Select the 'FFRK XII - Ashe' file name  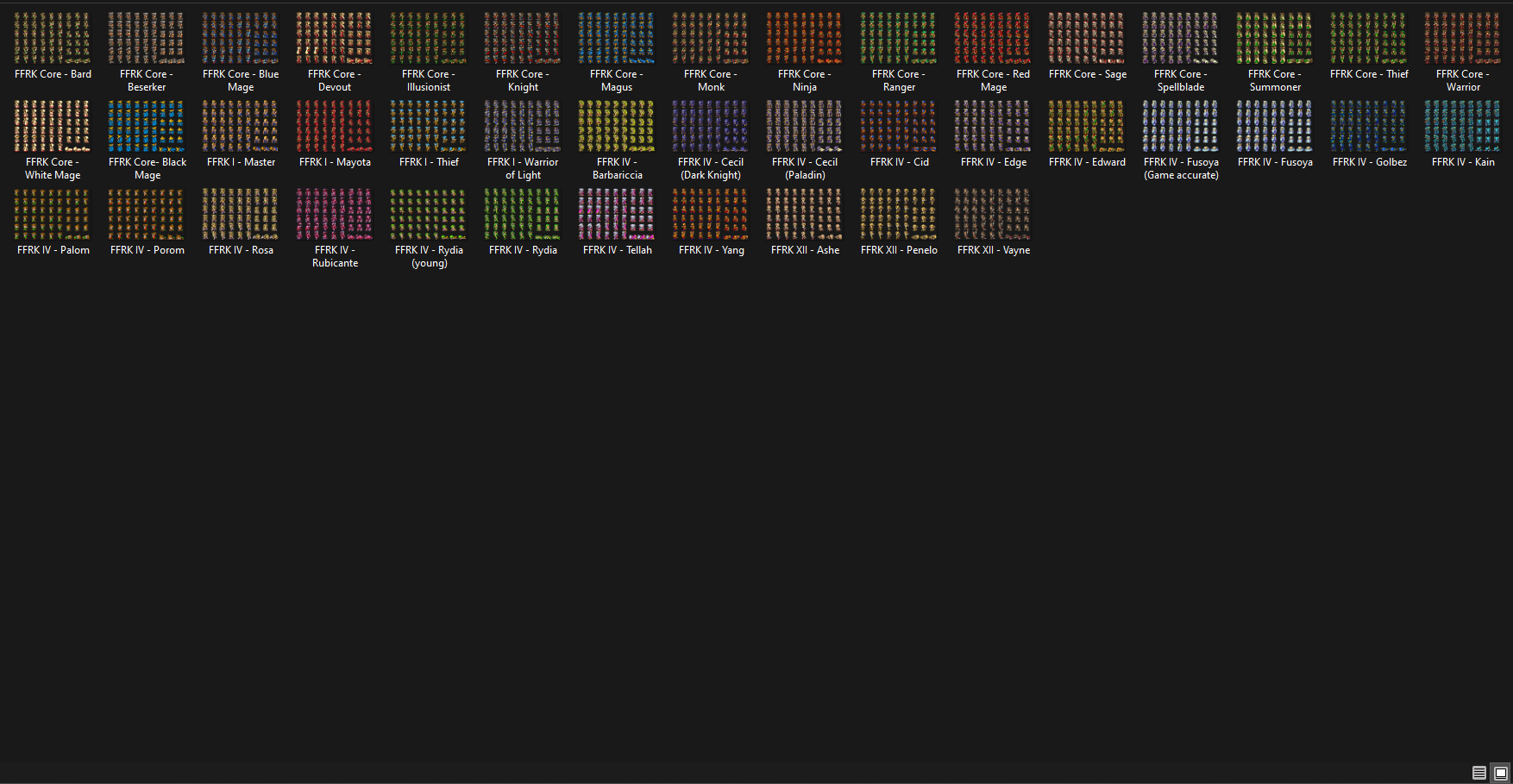pyautogui.click(x=805, y=250)
